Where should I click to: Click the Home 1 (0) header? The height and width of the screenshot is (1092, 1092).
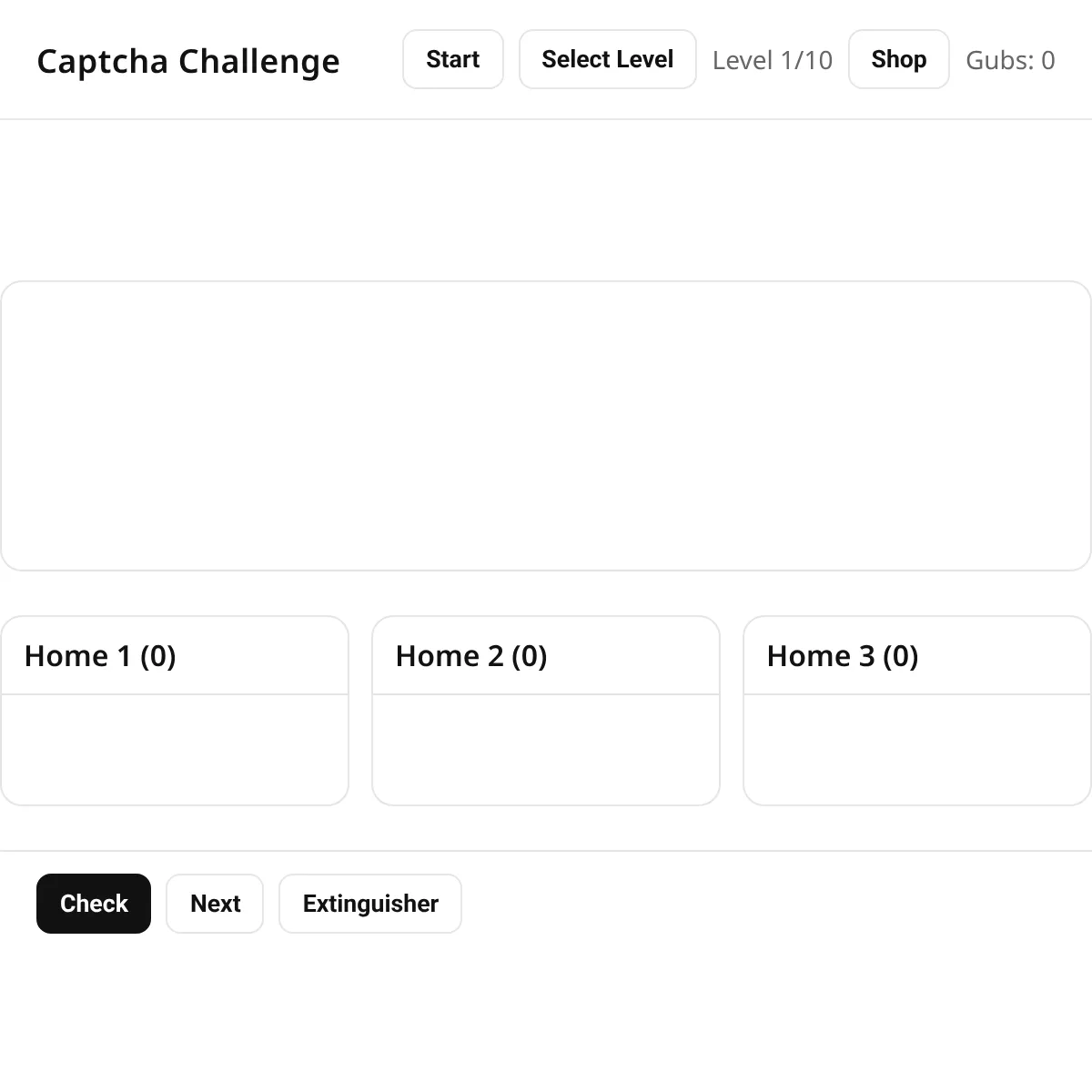pyautogui.click(x=100, y=656)
